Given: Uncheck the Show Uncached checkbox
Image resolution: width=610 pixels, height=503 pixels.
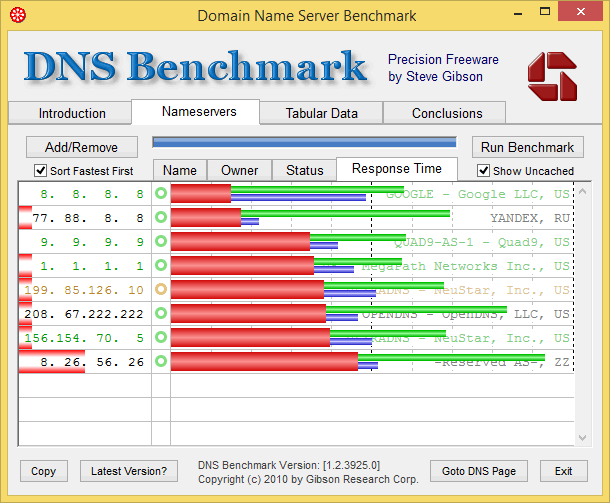Looking at the screenshot, I should pos(484,171).
